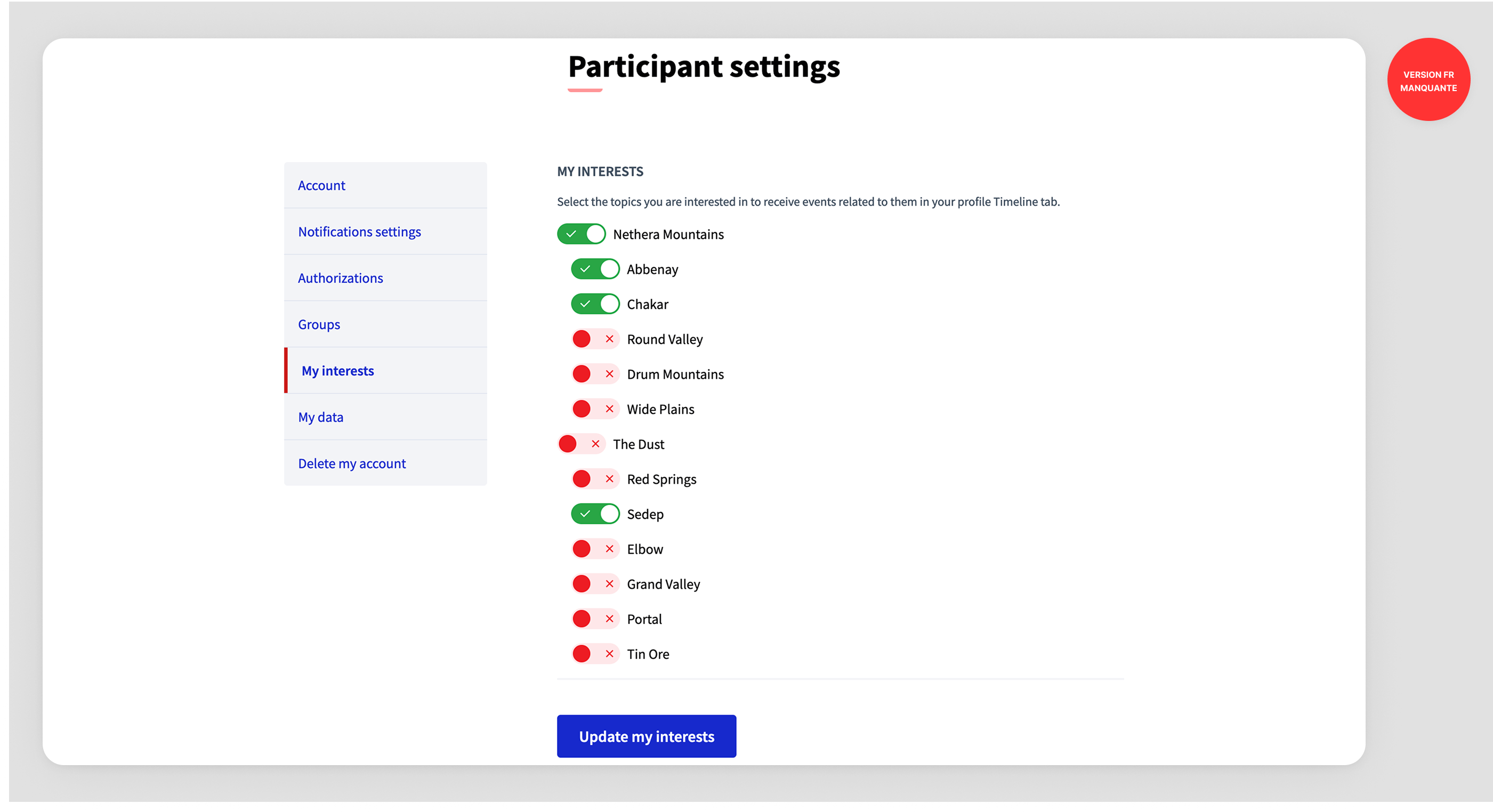Switch to the Groups tab
Screen dimensions: 1493x812
[385, 324]
